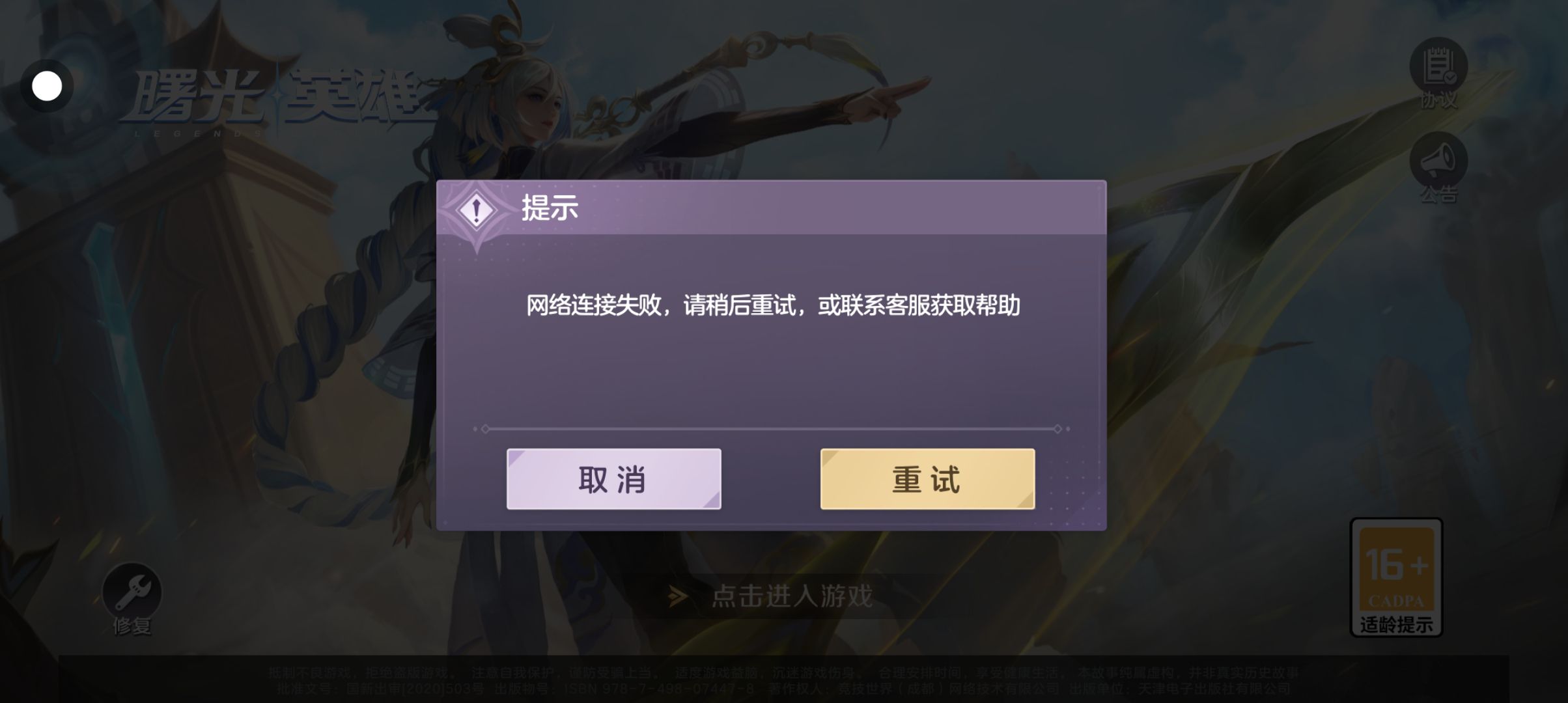
Task: Click the 协议 text label
Action: tap(1438, 100)
